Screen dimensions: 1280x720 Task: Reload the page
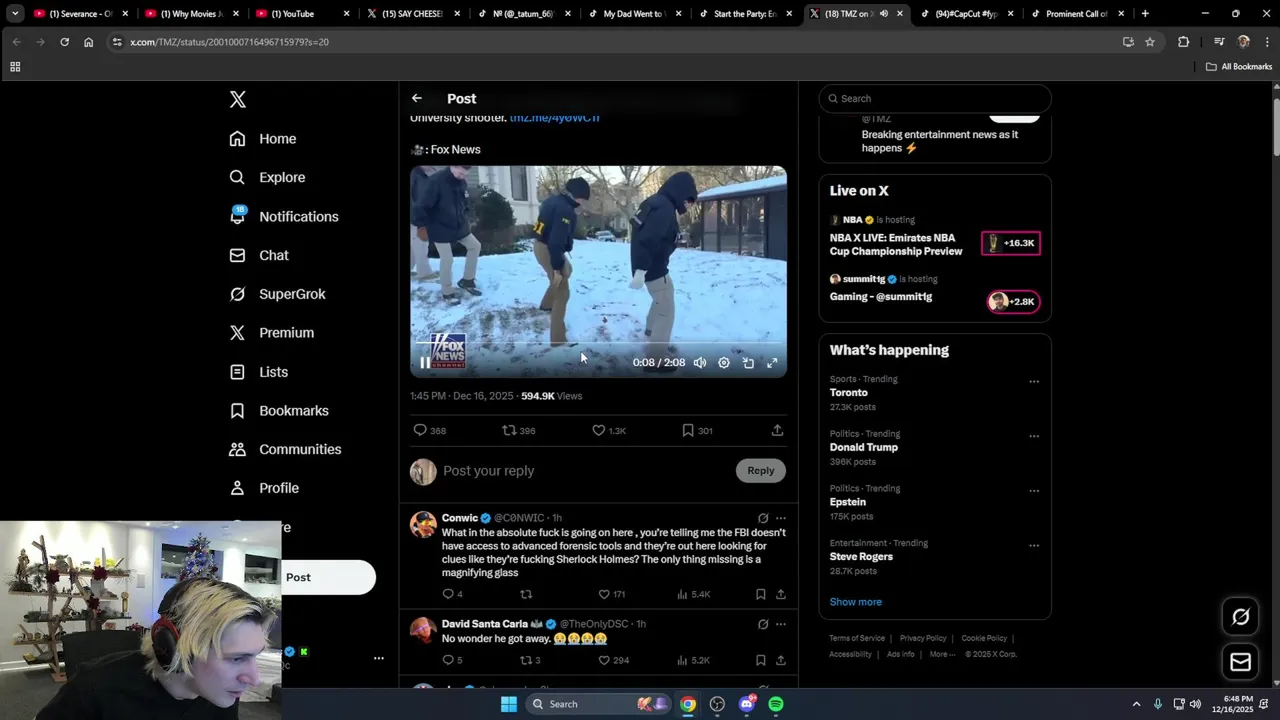point(64,42)
